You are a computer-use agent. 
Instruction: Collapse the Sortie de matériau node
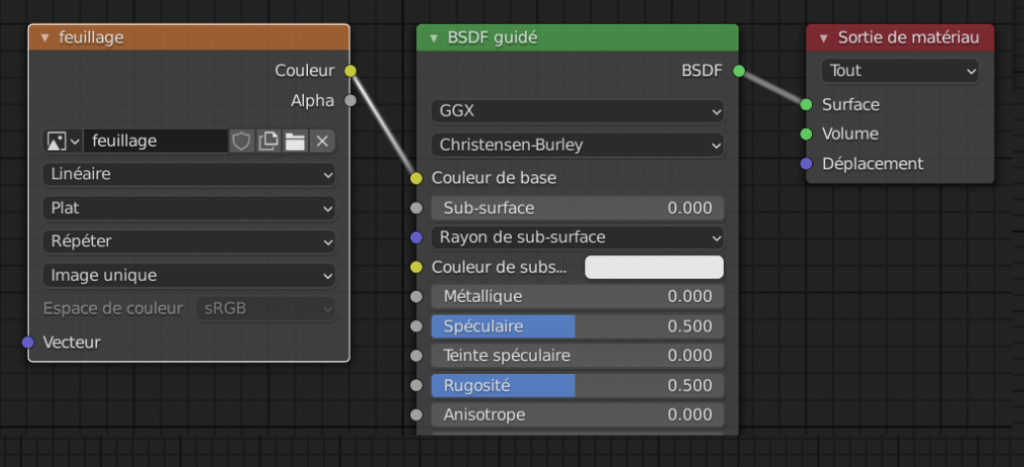pyautogui.click(x=823, y=38)
